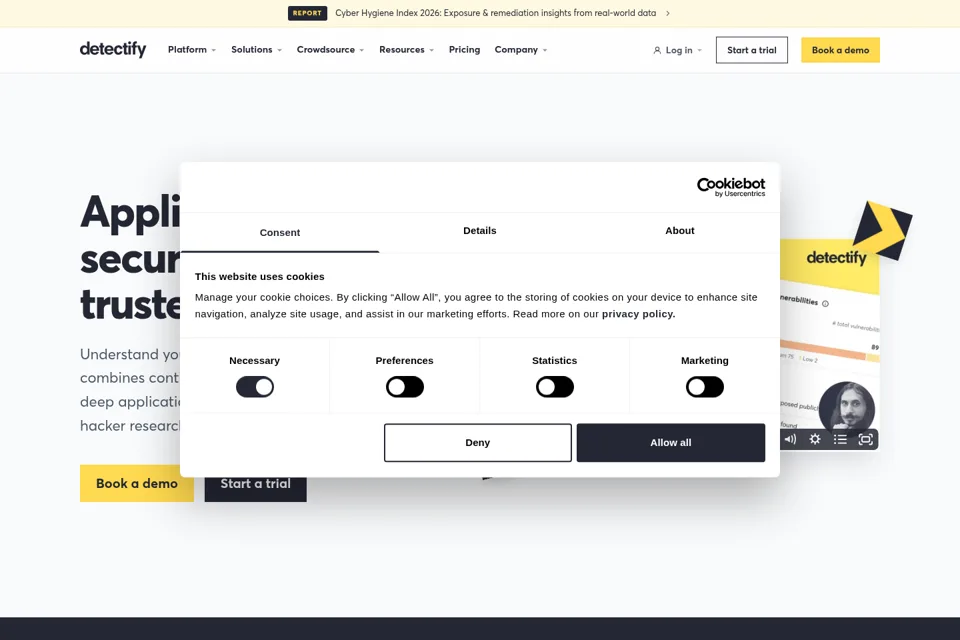Image resolution: width=960 pixels, height=640 pixels.
Task: Switch to the About tab
Action: pyautogui.click(x=680, y=231)
